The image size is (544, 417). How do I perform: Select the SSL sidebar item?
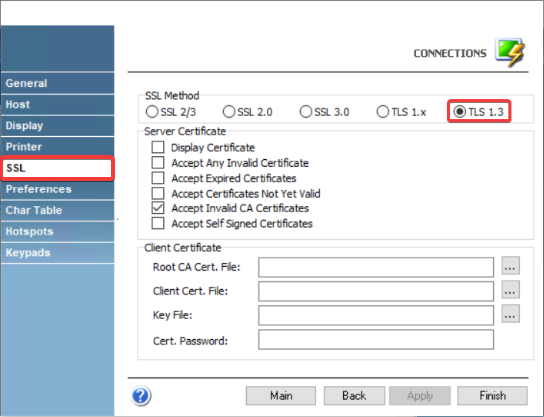tap(57, 168)
